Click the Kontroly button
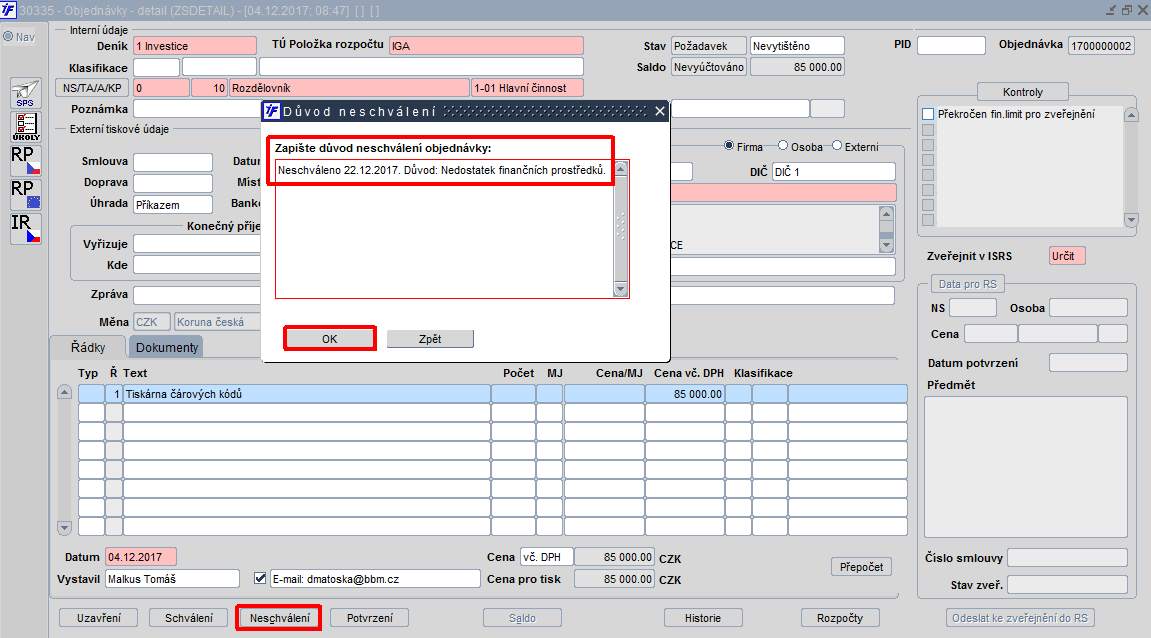The image size is (1151, 638). [x=1023, y=92]
